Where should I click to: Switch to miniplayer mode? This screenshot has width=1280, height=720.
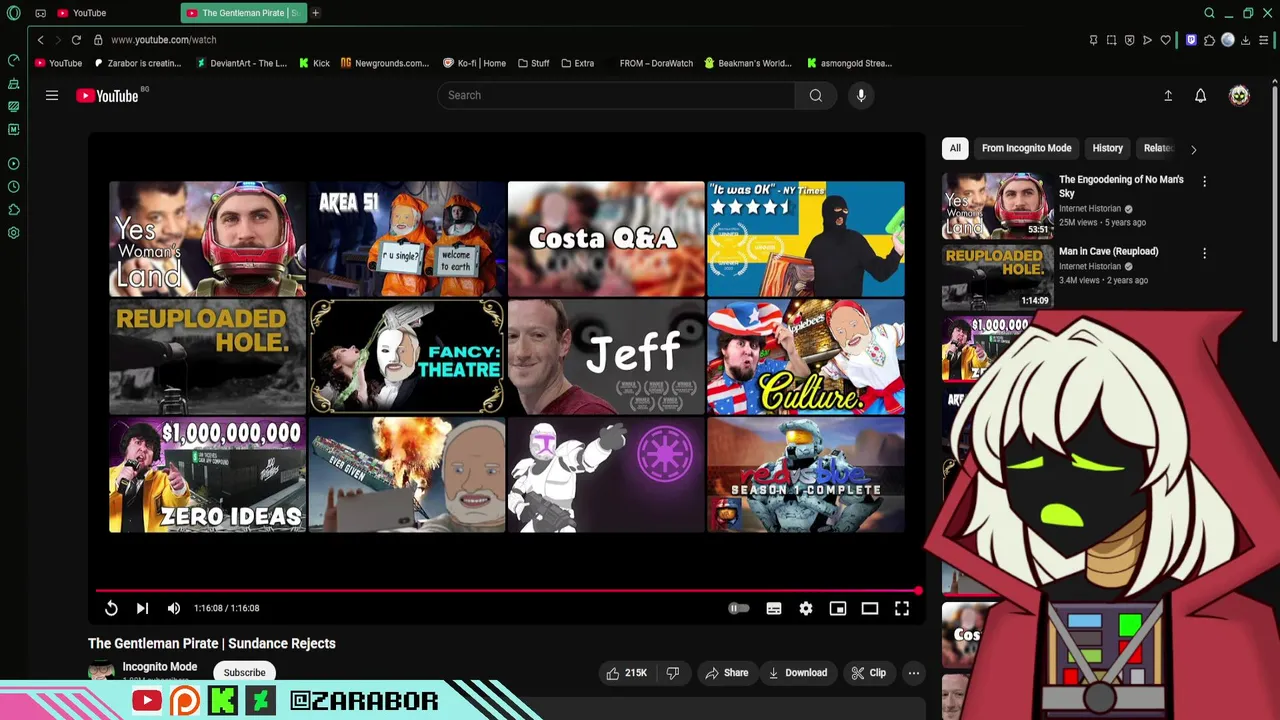pos(838,608)
